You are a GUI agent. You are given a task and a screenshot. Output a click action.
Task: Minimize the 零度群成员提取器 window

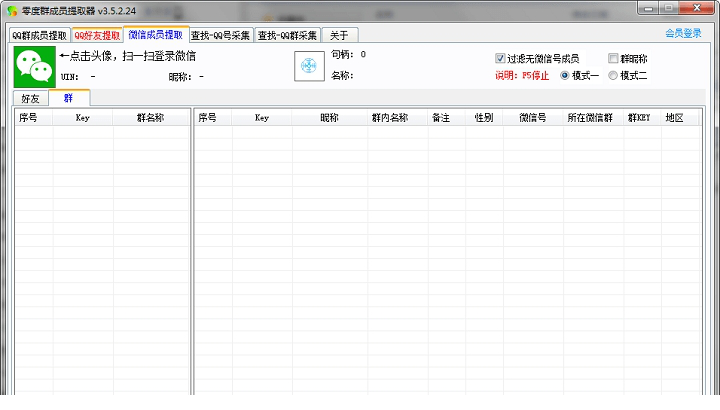(648, 8)
